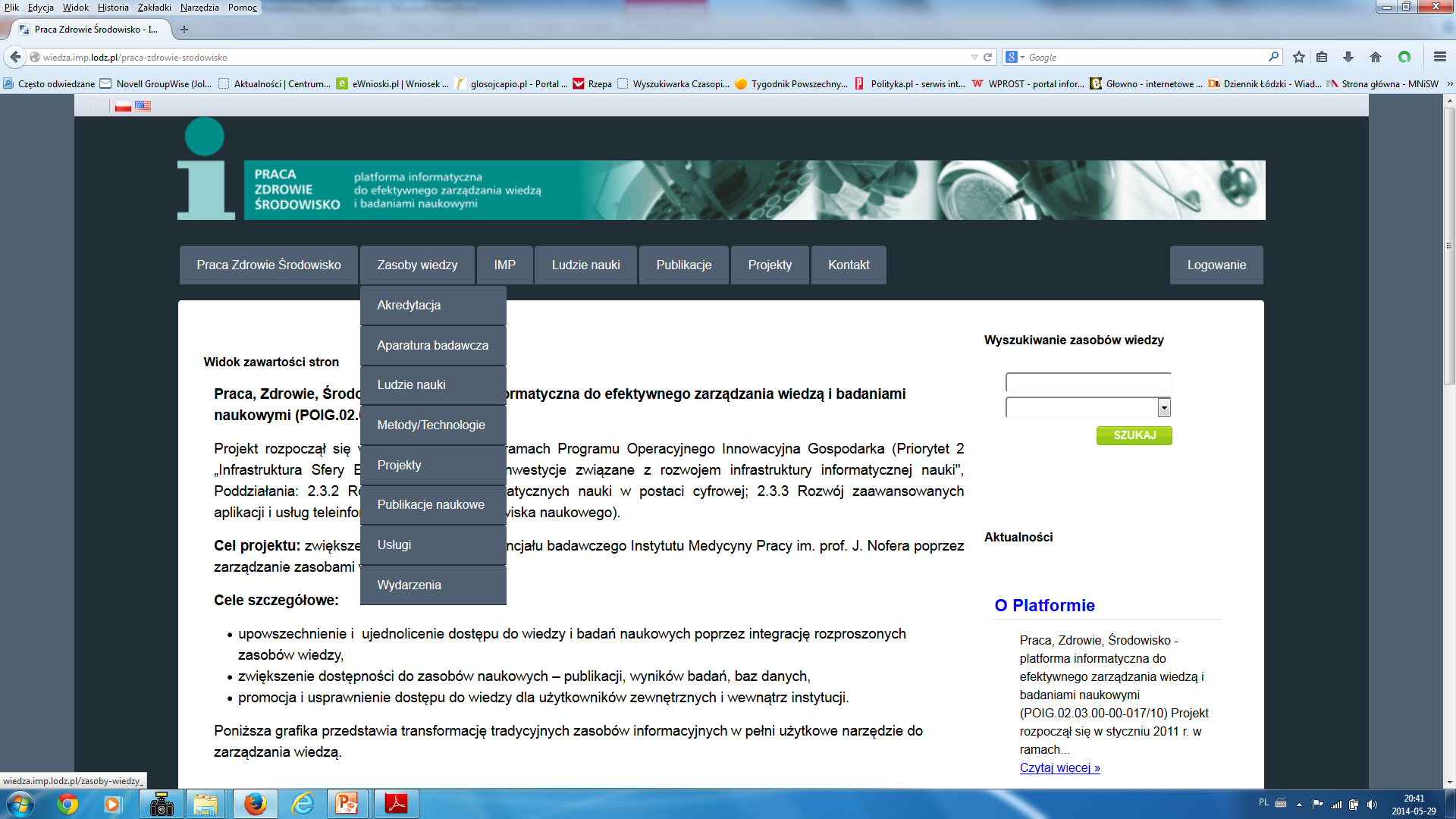The width and height of the screenshot is (1456, 819).
Task: Click the Praca Zdrowie Środowisko banner image
Action: [755, 190]
